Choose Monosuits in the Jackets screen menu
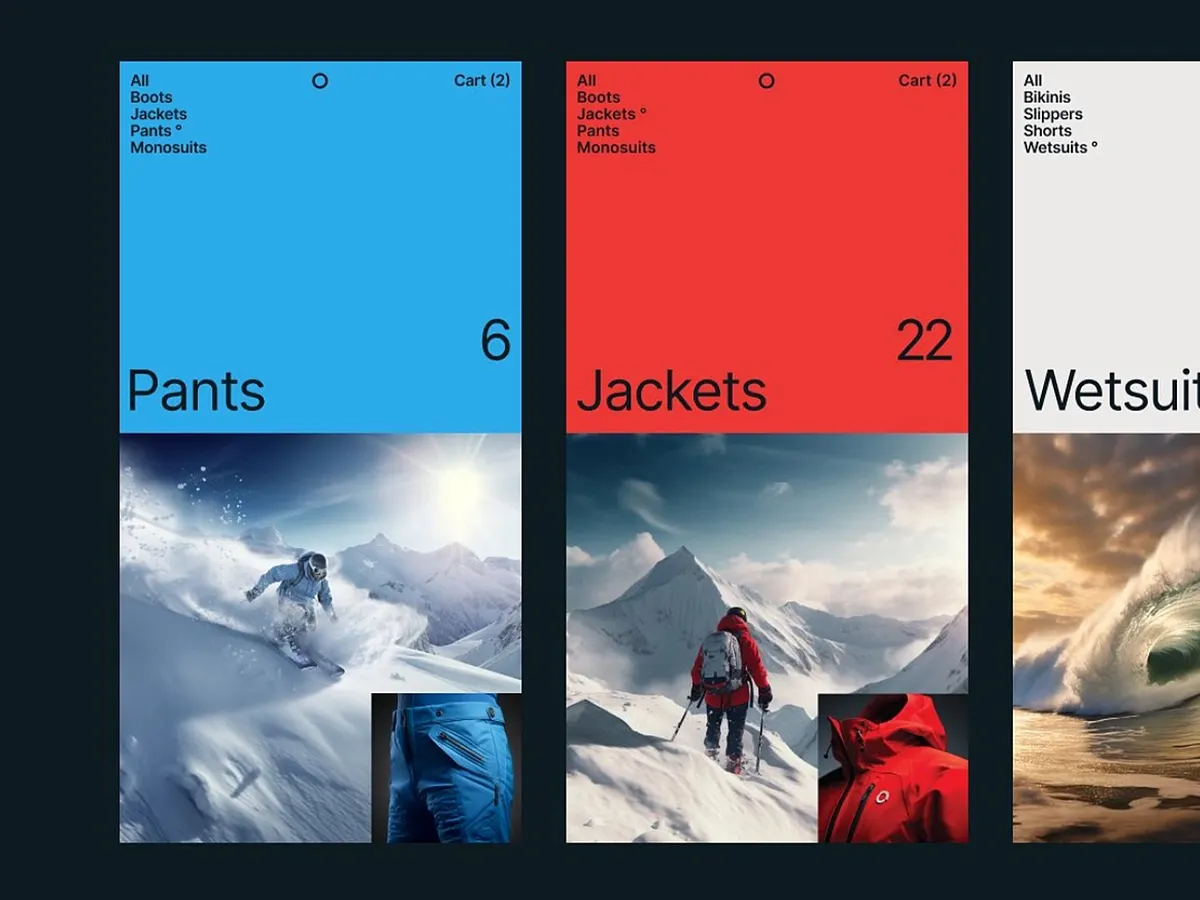This screenshot has width=1200, height=900. (x=616, y=147)
